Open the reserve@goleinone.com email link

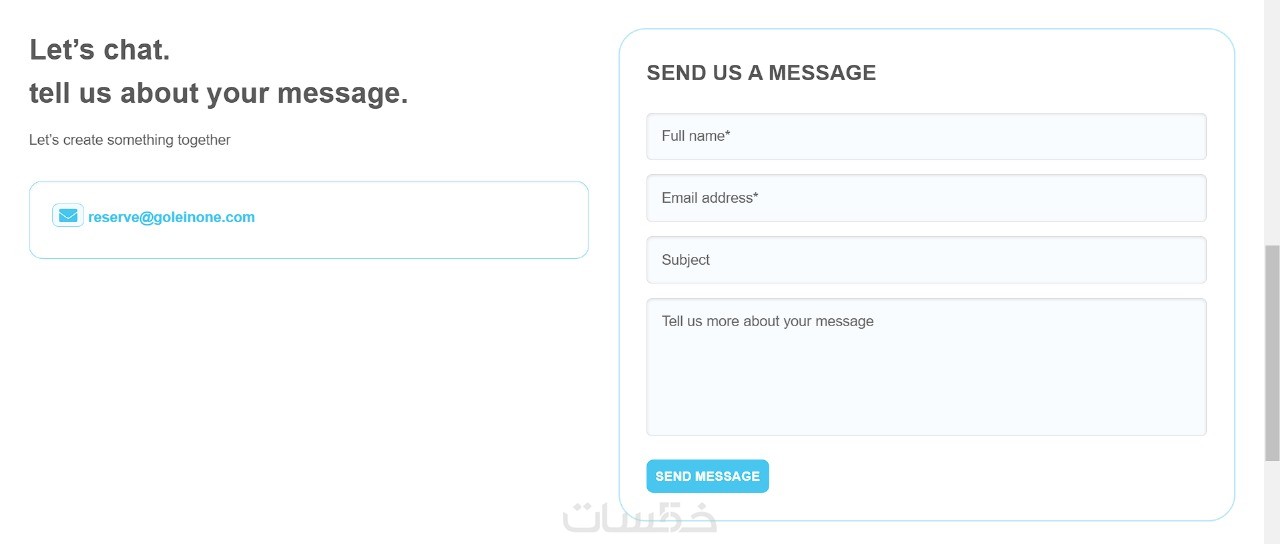[171, 217]
